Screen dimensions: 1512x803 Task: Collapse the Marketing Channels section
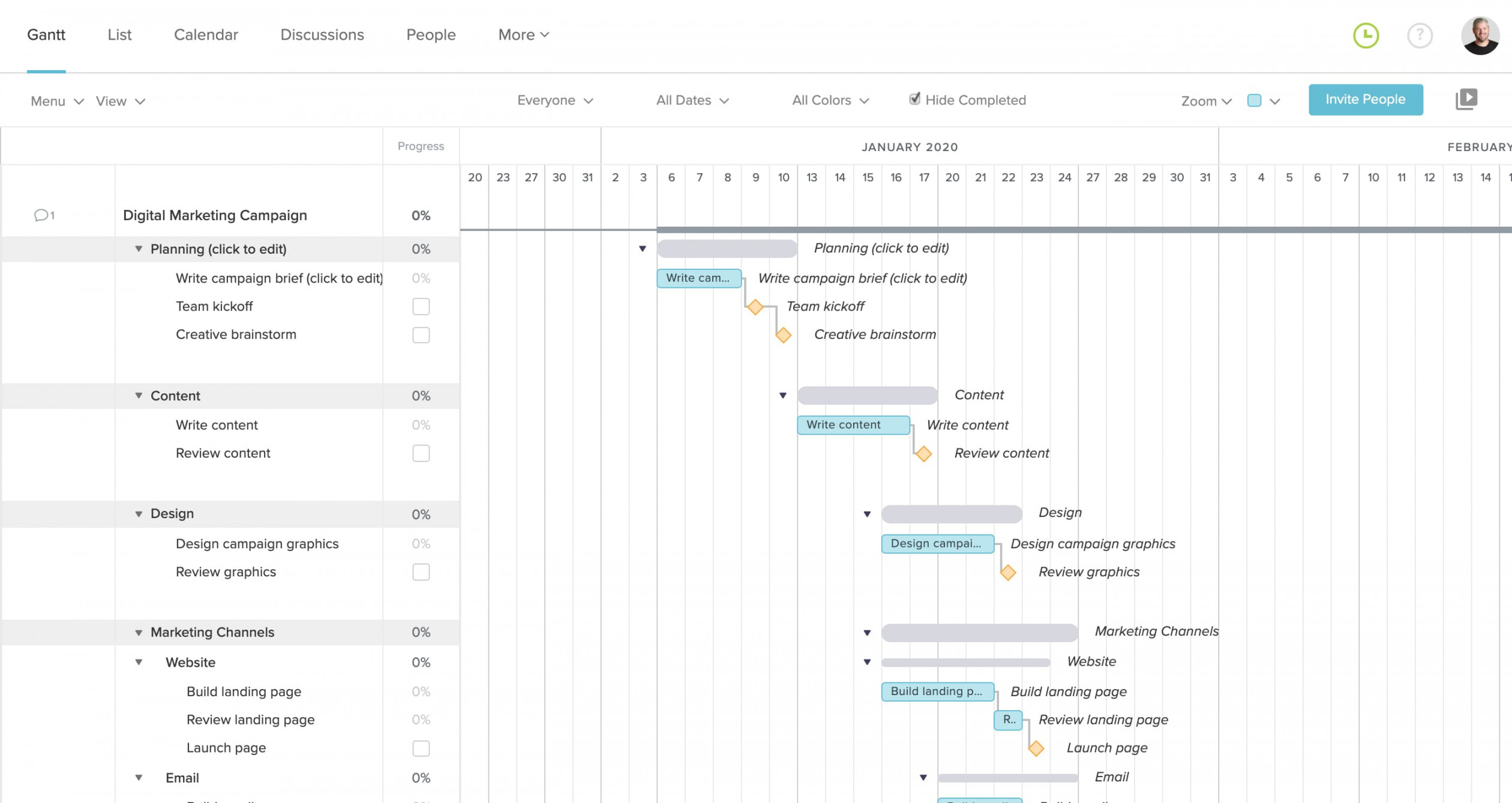click(x=138, y=632)
